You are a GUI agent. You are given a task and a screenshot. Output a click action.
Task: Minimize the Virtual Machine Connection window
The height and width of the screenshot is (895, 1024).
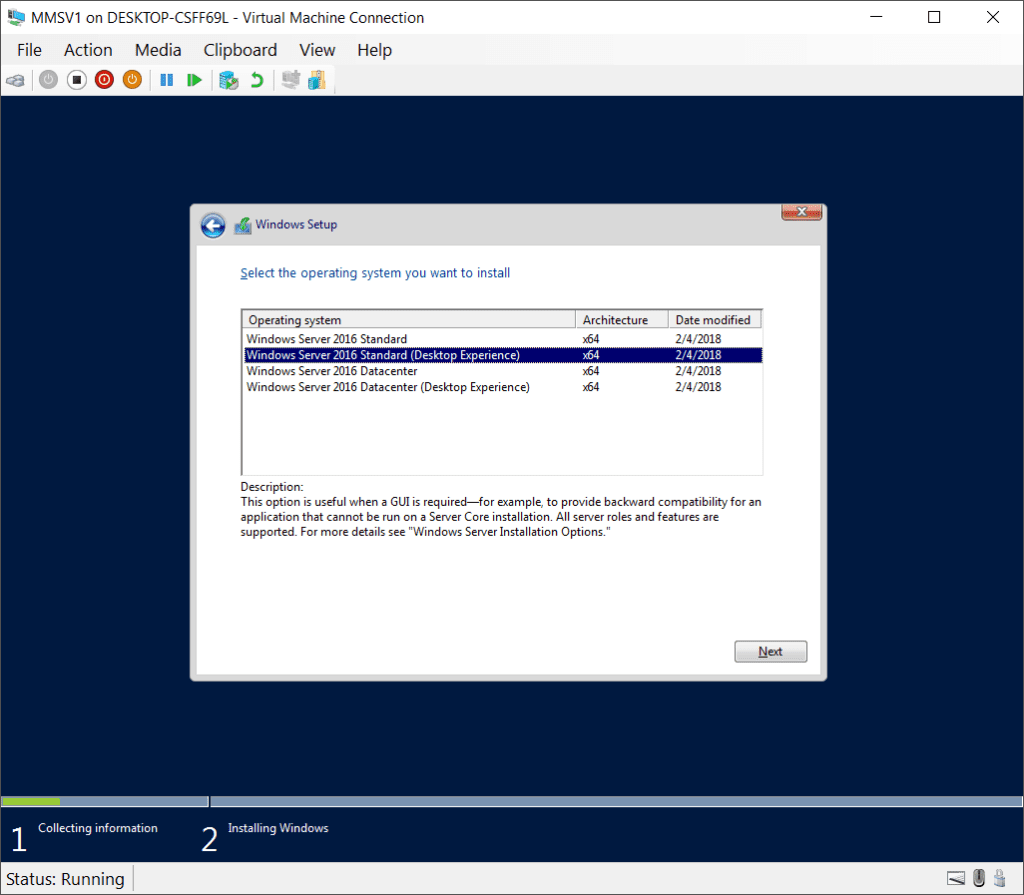click(876, 18)
